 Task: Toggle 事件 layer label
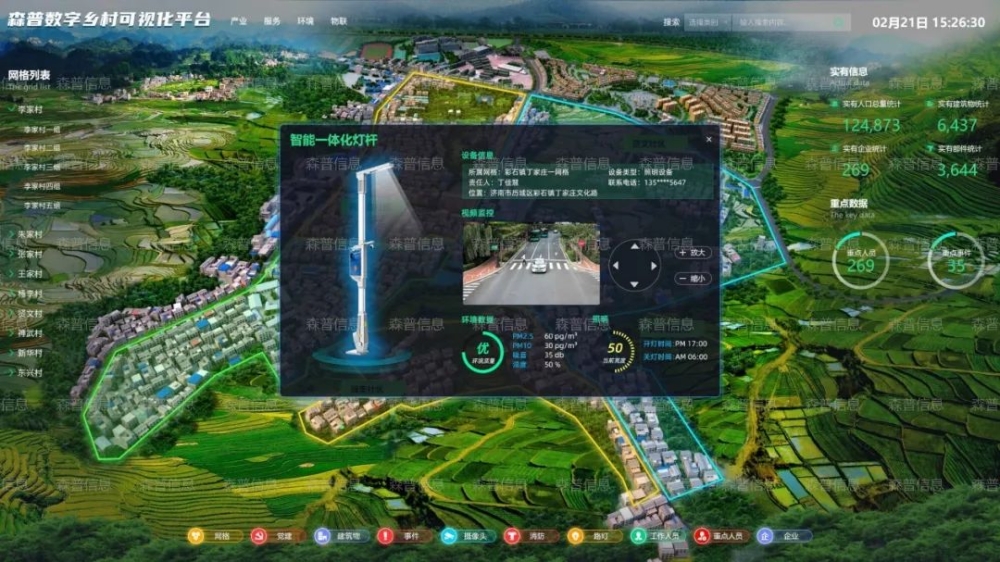[411, 536]
